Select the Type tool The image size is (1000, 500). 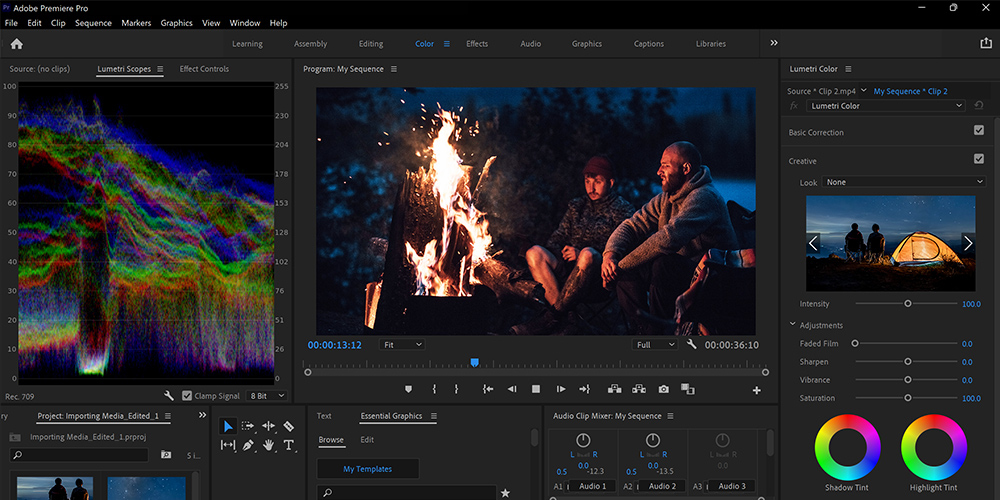click(288, 445)
